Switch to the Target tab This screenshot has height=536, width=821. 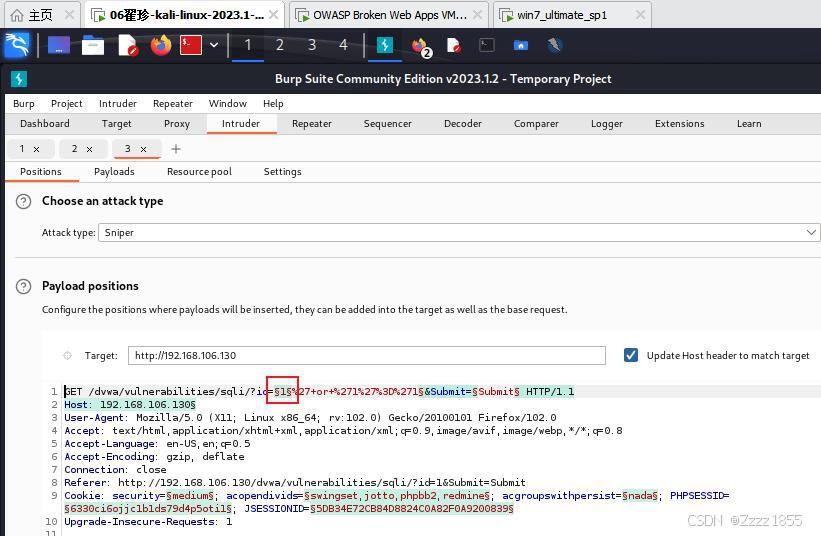point(116,124)
